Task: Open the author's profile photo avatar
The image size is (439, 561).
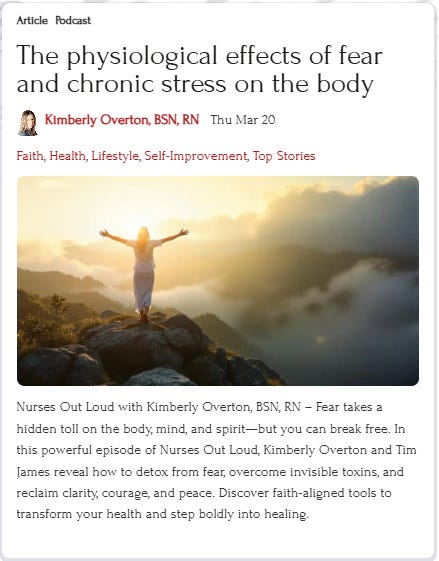Action: (x=28, y=123)
